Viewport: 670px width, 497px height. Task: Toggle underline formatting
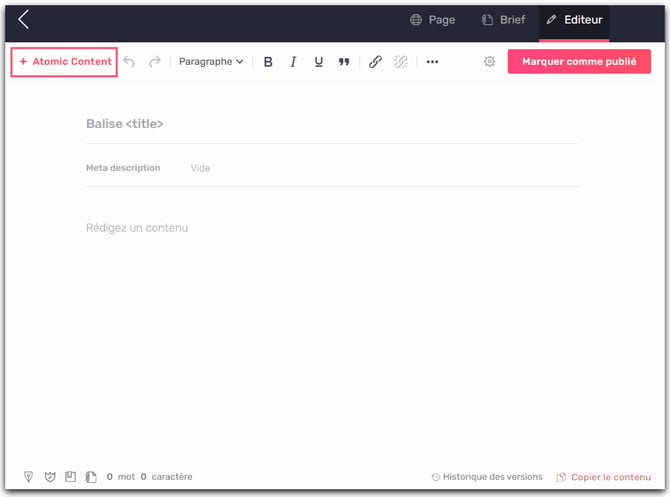point(319,62)
